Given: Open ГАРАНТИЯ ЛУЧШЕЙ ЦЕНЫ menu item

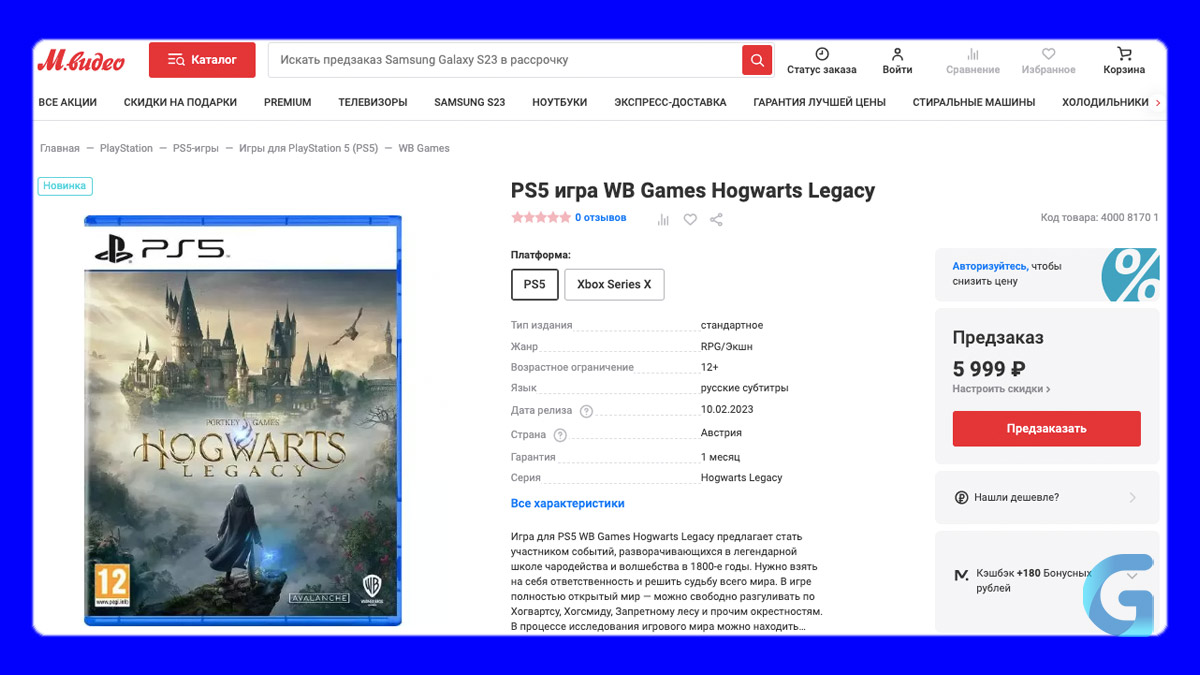Looking at the screenshot, I should pyautogui.click(x=820, y=102).
